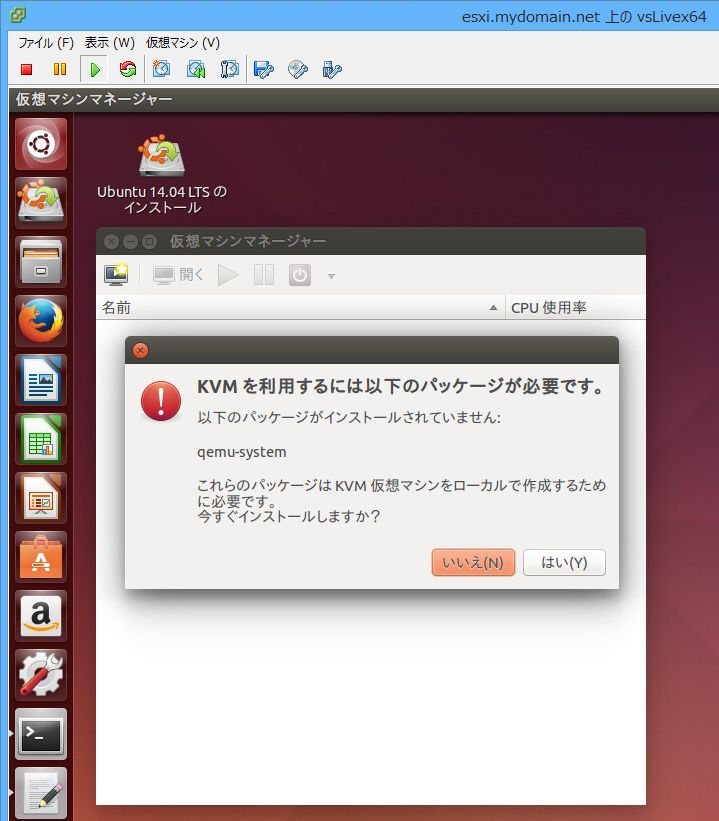Close the KVM package dialog
Screen dimensions: 719x821
pos(140,350)
